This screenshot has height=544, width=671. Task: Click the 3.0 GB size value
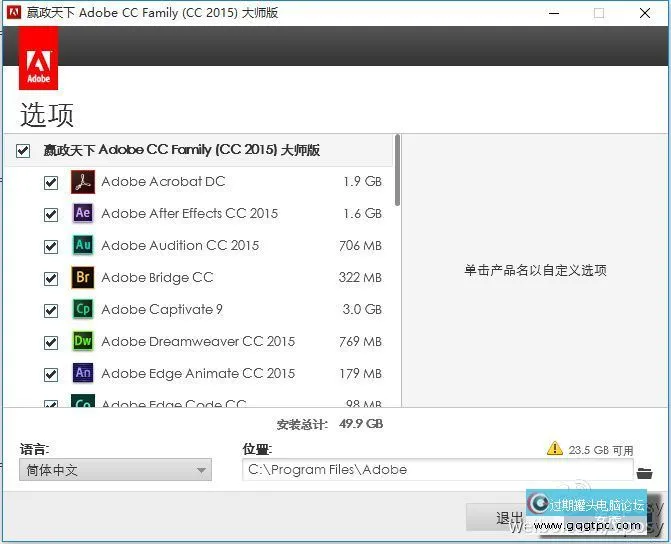[362, 309]
